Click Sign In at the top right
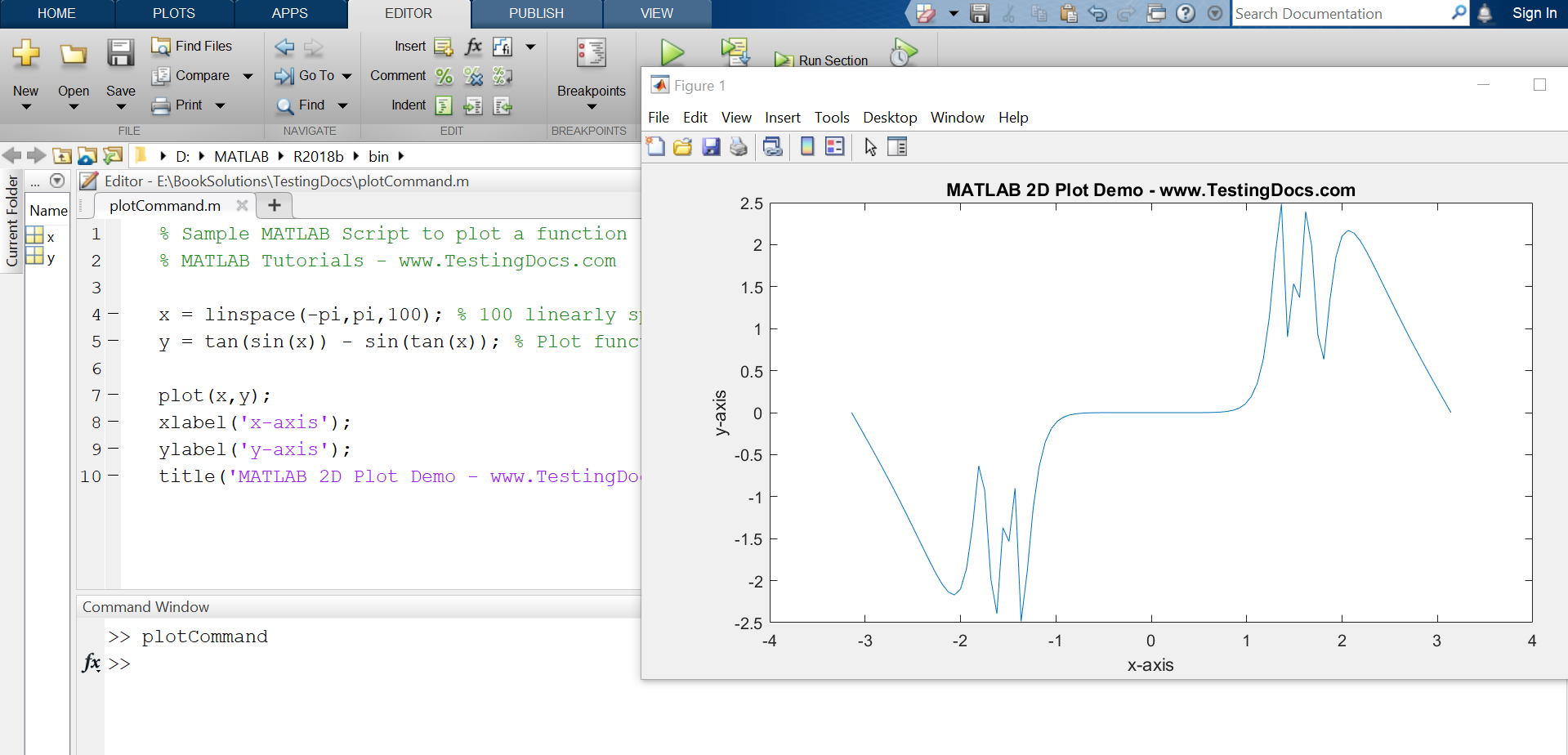Viewport: 1568px width, 755px height. (1534, 13)
